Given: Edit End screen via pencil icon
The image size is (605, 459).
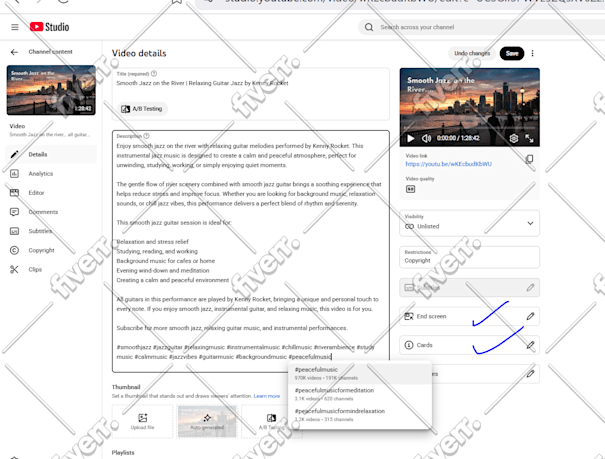Looking at the screenshot, I should coord(530,316).
